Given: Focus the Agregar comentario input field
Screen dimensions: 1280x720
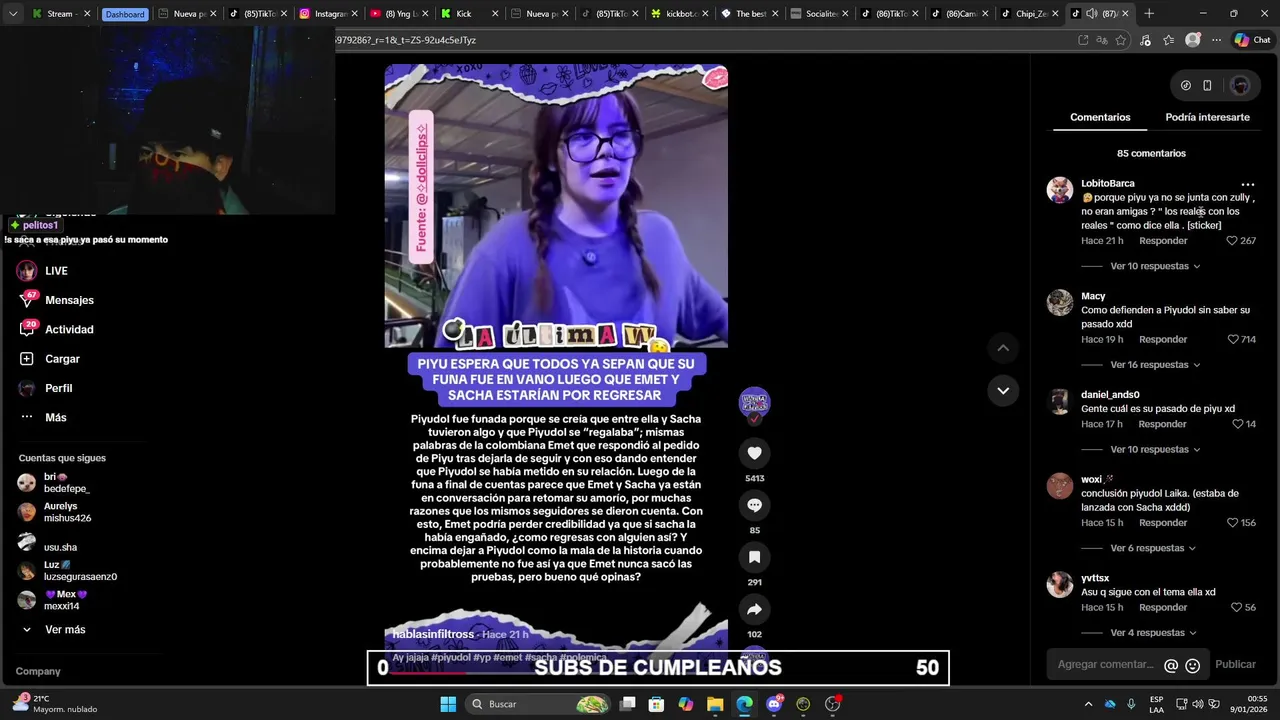Looking at the screenshot, I should coord(1107,665).
